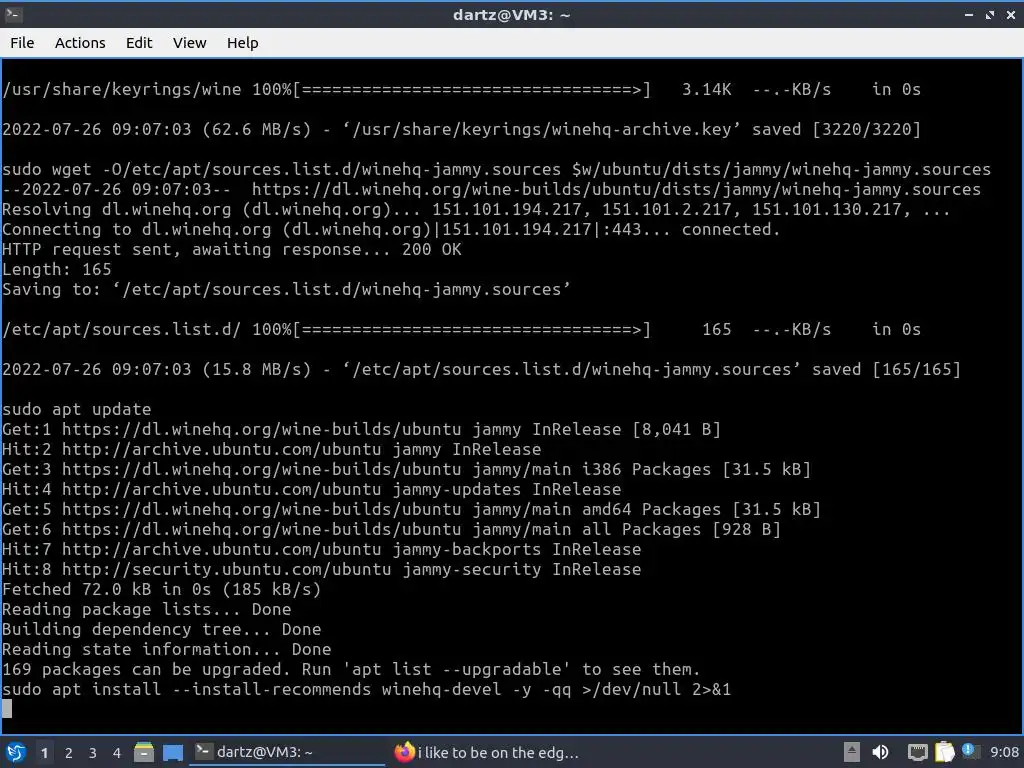Screen dimensions: 1024x768
Task: Click the 'Building dependency tree... Done' line
Action: click(161, 630)
